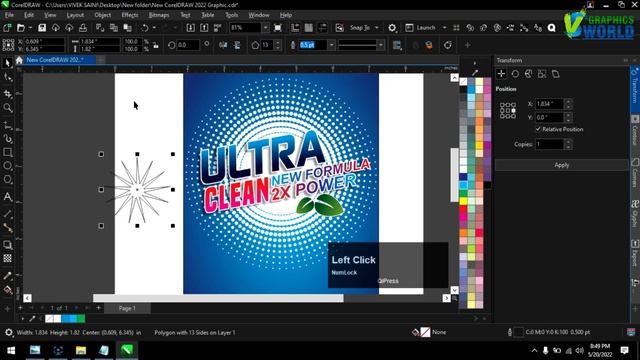The height and width of the screenshot is (360, 640).
Task: Pick the black swatch in the color palette
Action: (x=463, y=89)
